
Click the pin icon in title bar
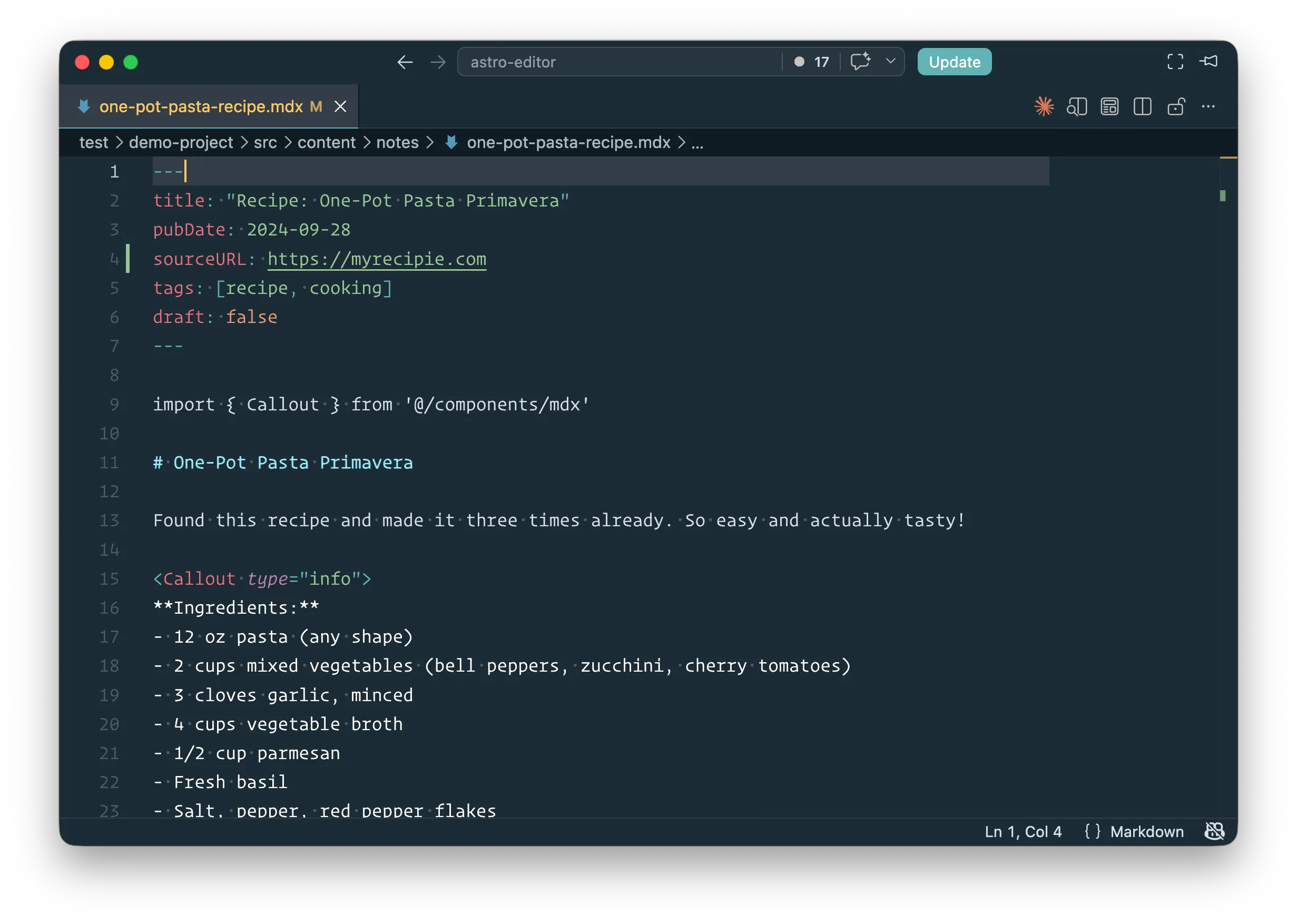coord(1209,62)
